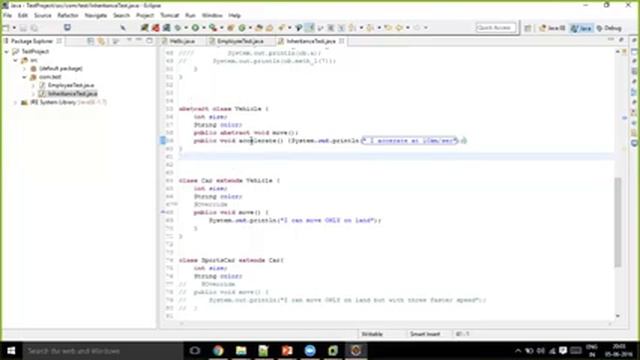640x360 pixels.
Task: Click the Back navigation arrow icon
Action: tap(398, 28)
